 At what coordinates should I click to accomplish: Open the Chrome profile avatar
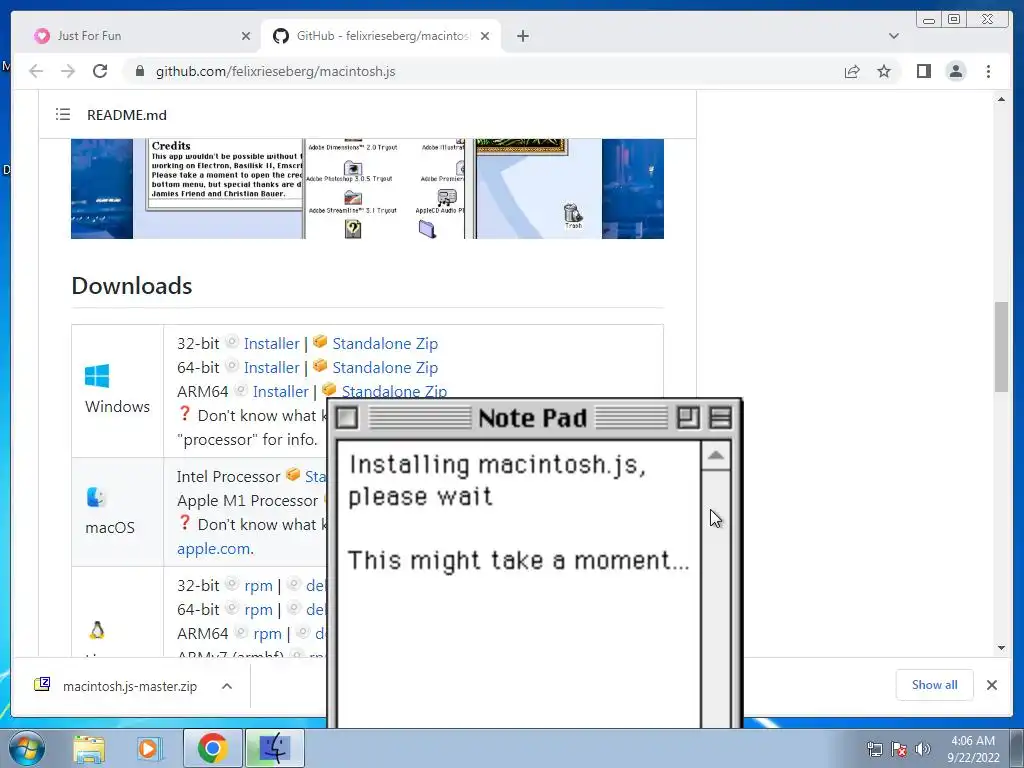(x=956, y=71)
